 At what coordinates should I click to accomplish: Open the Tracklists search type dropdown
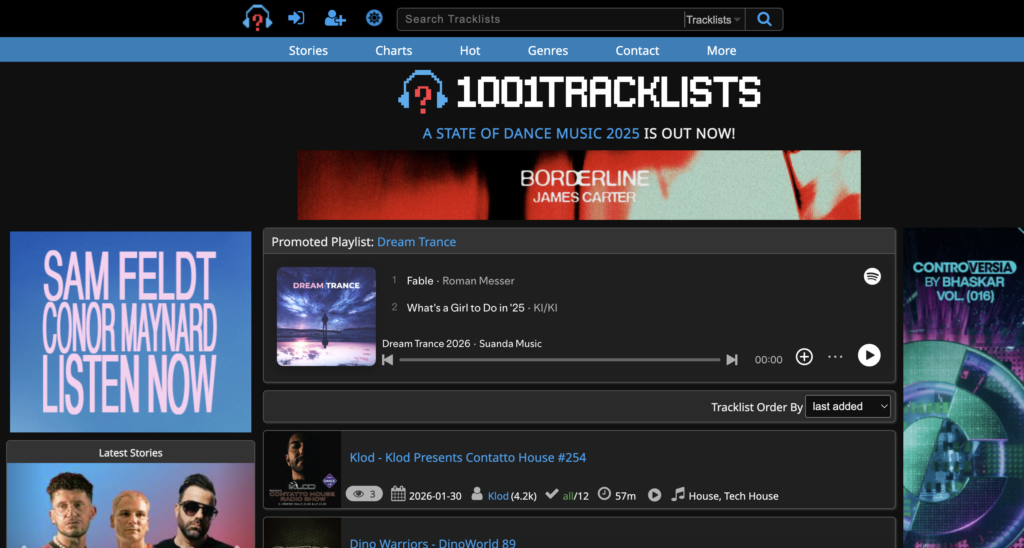[x=713, y=20]
